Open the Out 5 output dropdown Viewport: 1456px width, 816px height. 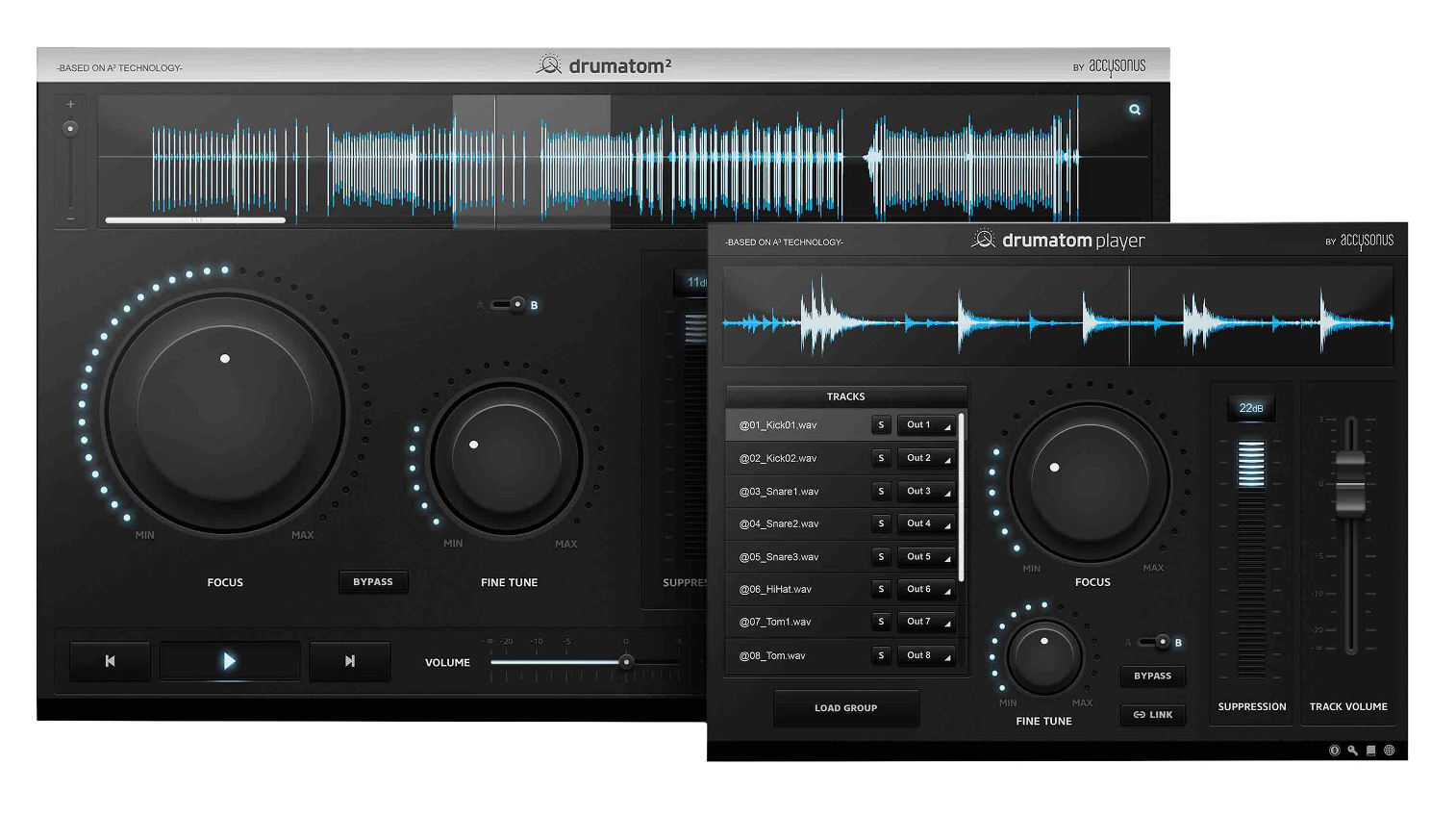pos(926,557)
